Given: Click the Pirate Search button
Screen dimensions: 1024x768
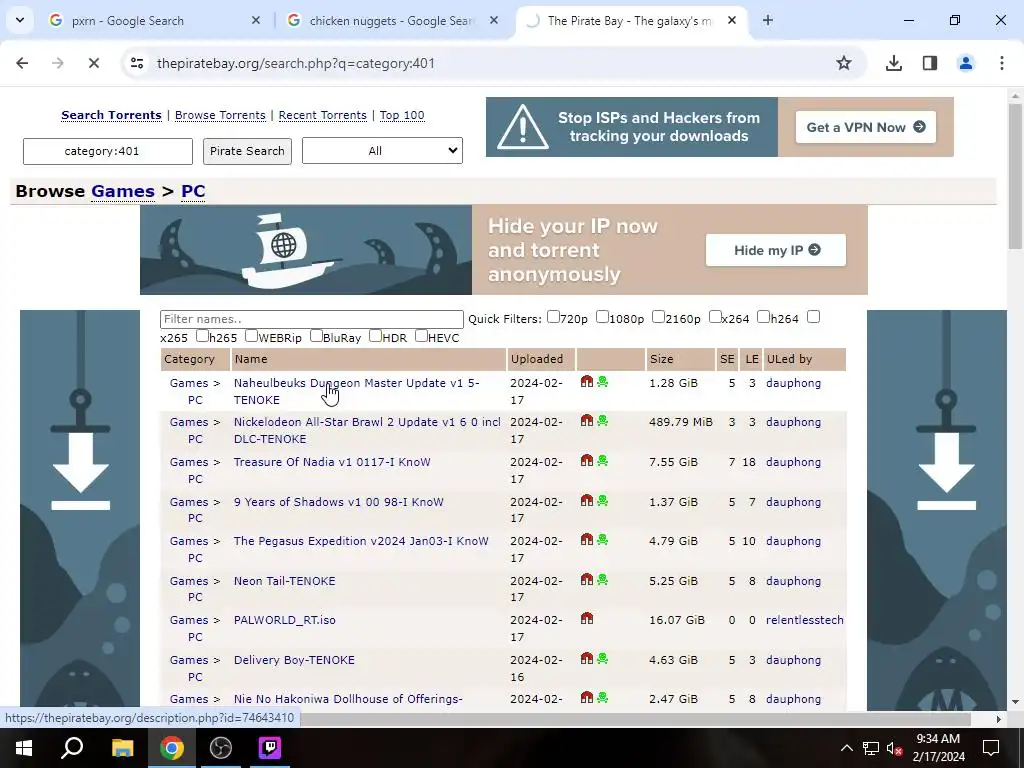Looking at the screenshot, I should pos(247,151).
